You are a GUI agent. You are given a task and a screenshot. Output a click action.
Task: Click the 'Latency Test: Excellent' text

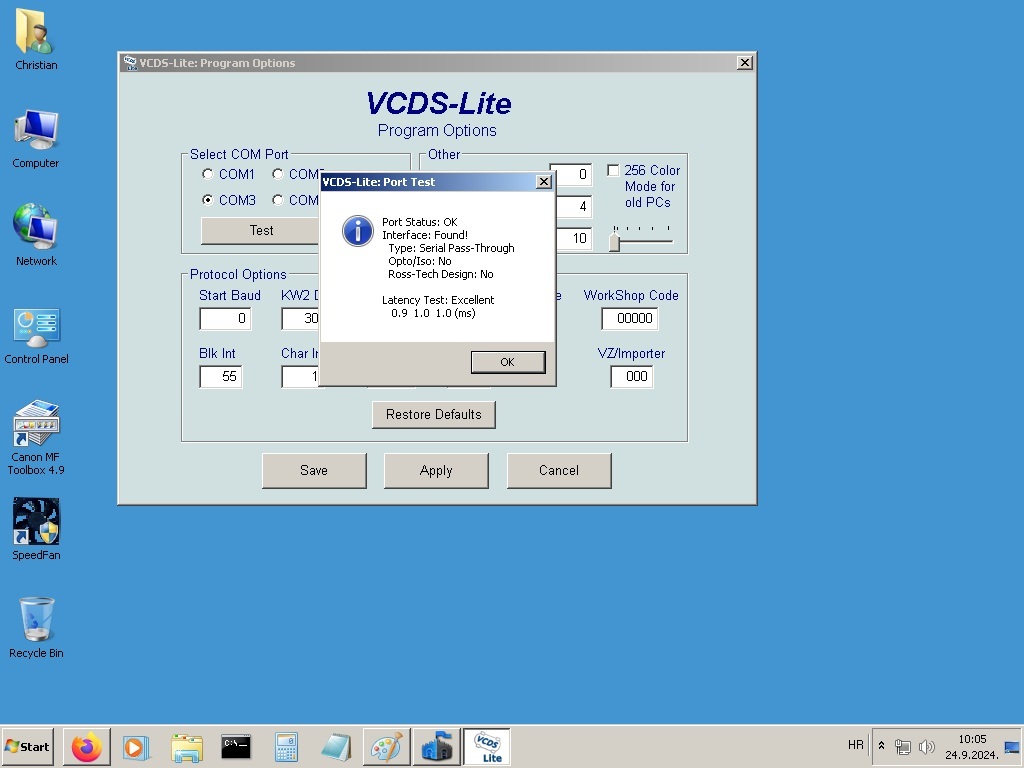coord(438,300)
